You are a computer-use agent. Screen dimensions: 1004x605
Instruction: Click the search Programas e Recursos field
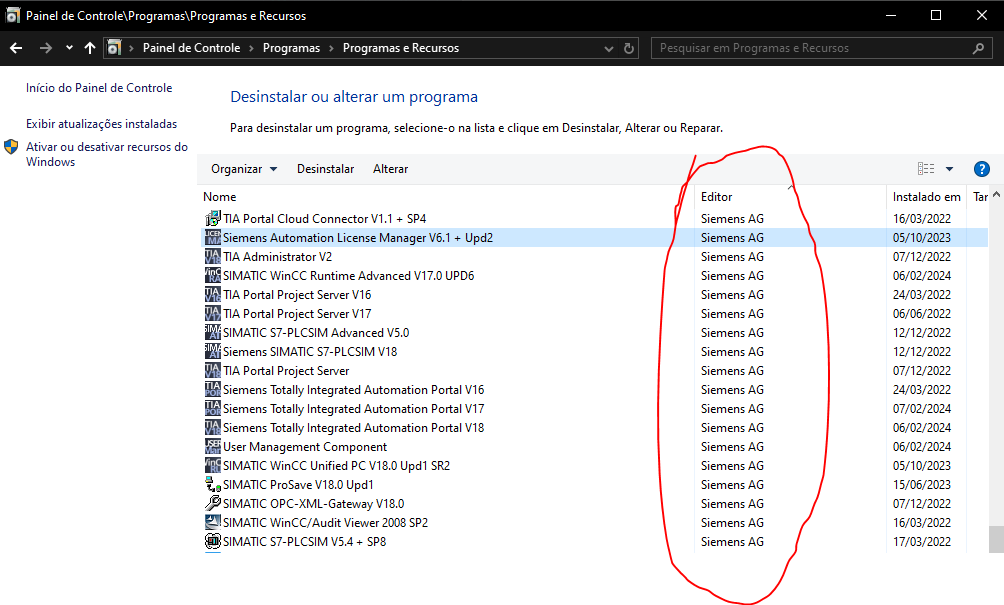810,48
